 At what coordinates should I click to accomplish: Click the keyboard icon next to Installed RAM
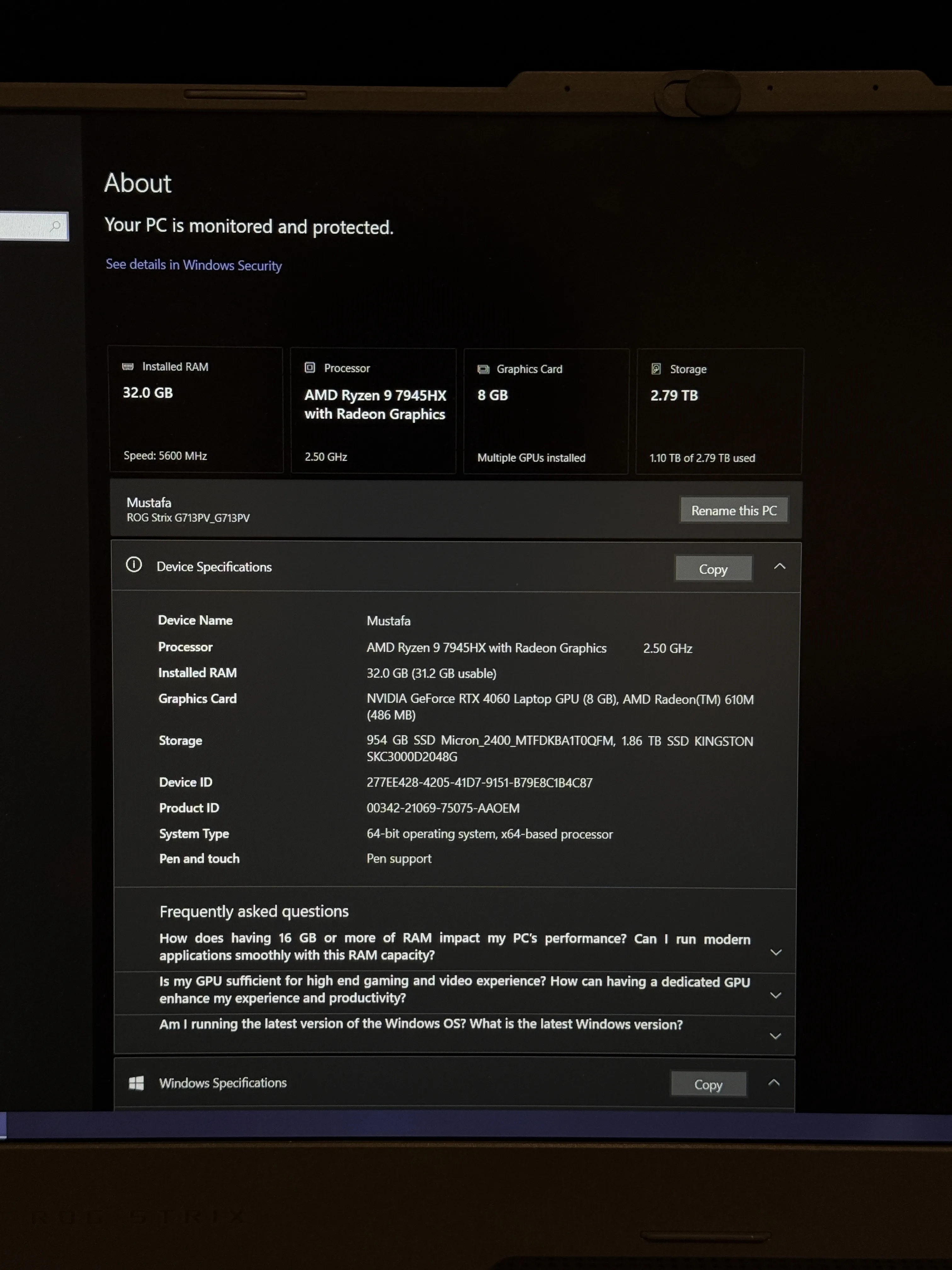[128, 366]
